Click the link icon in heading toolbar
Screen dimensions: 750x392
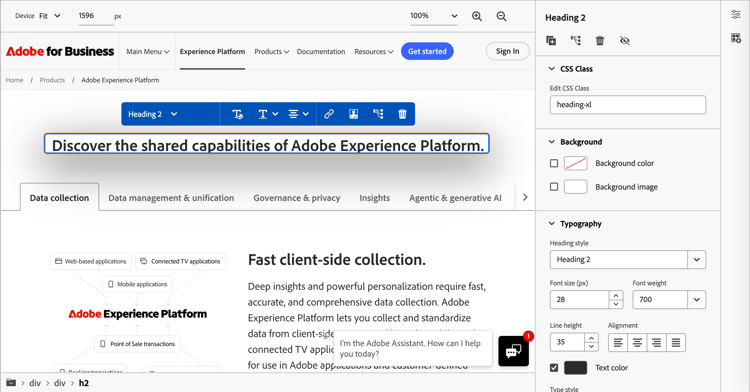[329, 114]
